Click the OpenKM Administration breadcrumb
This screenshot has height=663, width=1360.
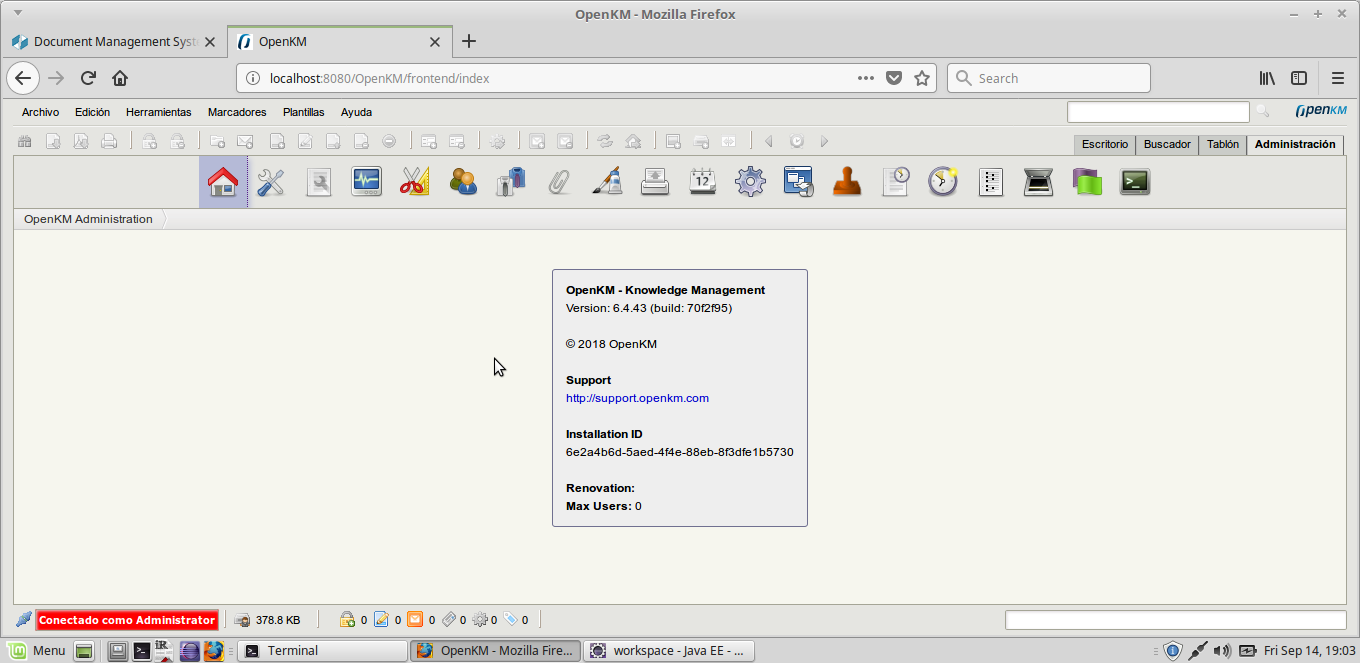[88, 219]
